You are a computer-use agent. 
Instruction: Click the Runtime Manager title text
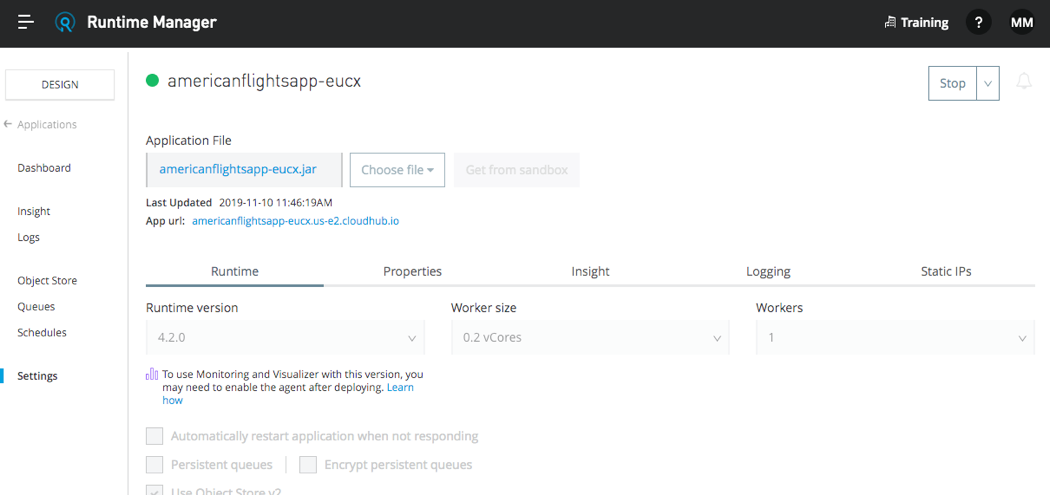151,22
